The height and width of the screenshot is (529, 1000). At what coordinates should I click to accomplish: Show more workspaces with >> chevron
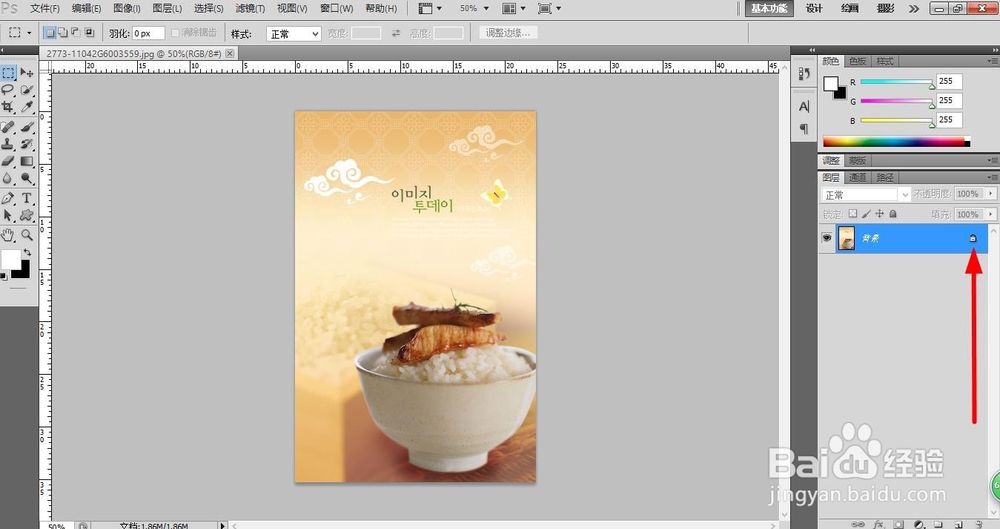914,8
